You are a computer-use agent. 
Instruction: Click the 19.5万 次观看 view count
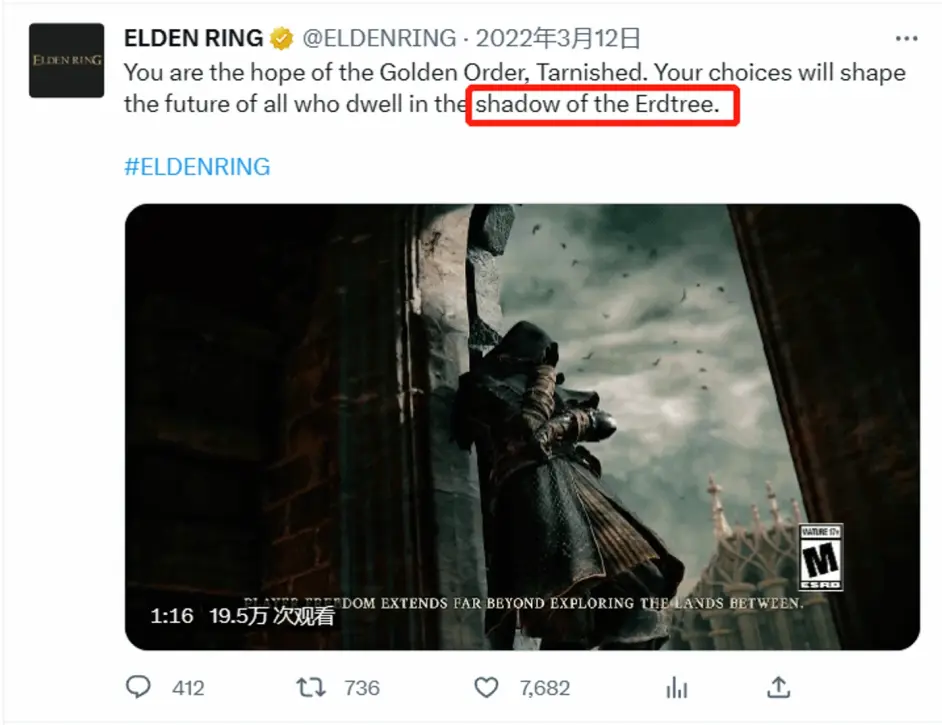[272, 616]
